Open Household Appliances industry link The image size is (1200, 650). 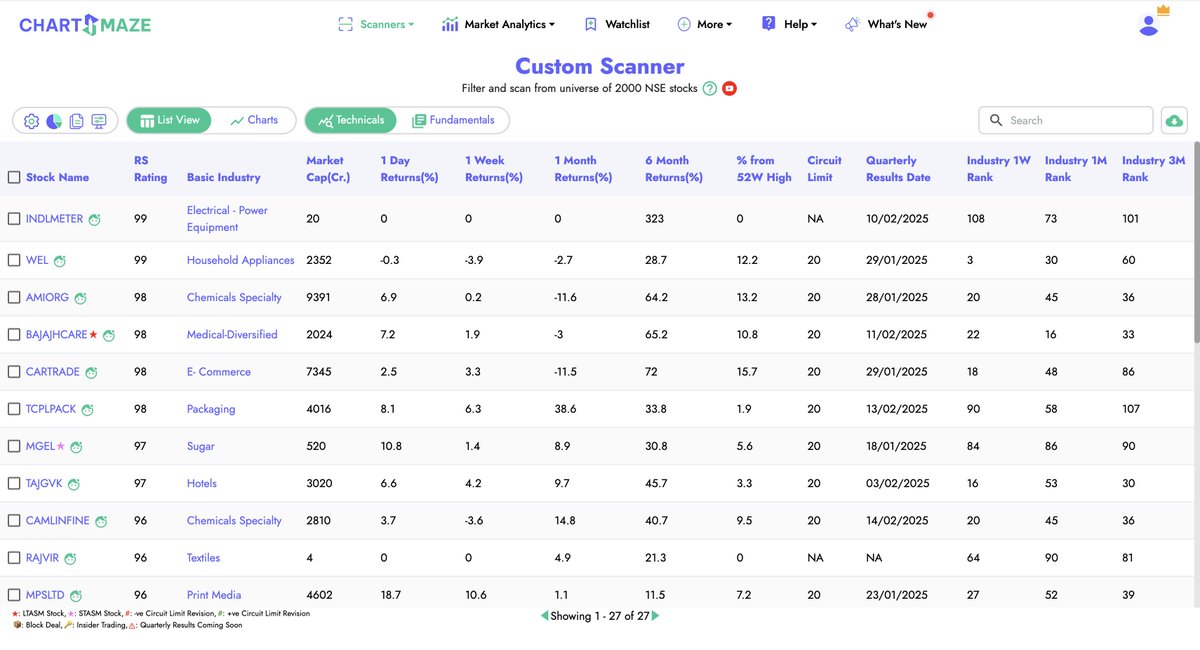[x=241, y=260]
